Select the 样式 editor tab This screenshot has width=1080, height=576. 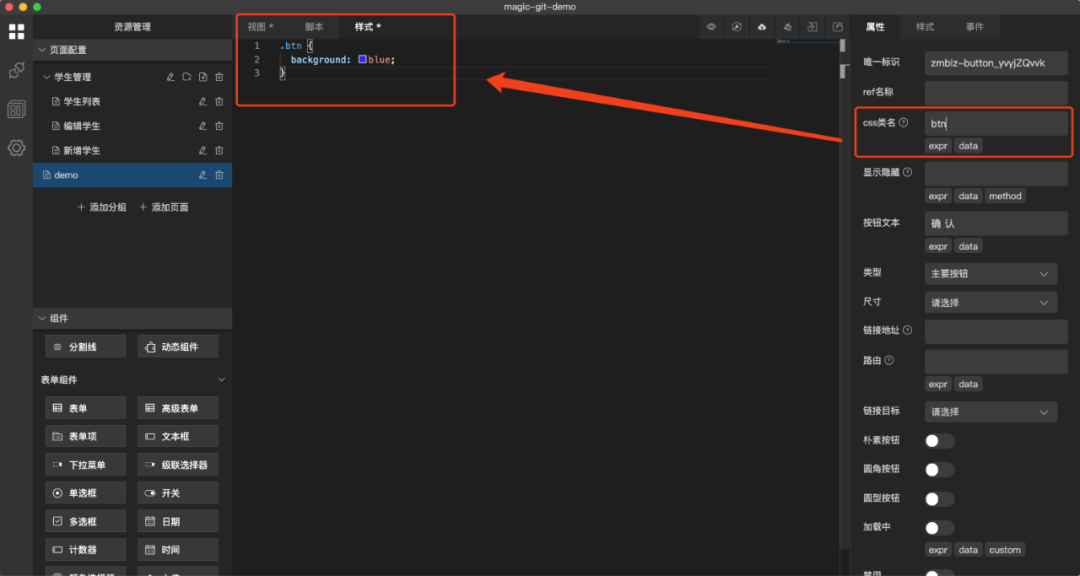pyautogui.click(x=368, y=27)
